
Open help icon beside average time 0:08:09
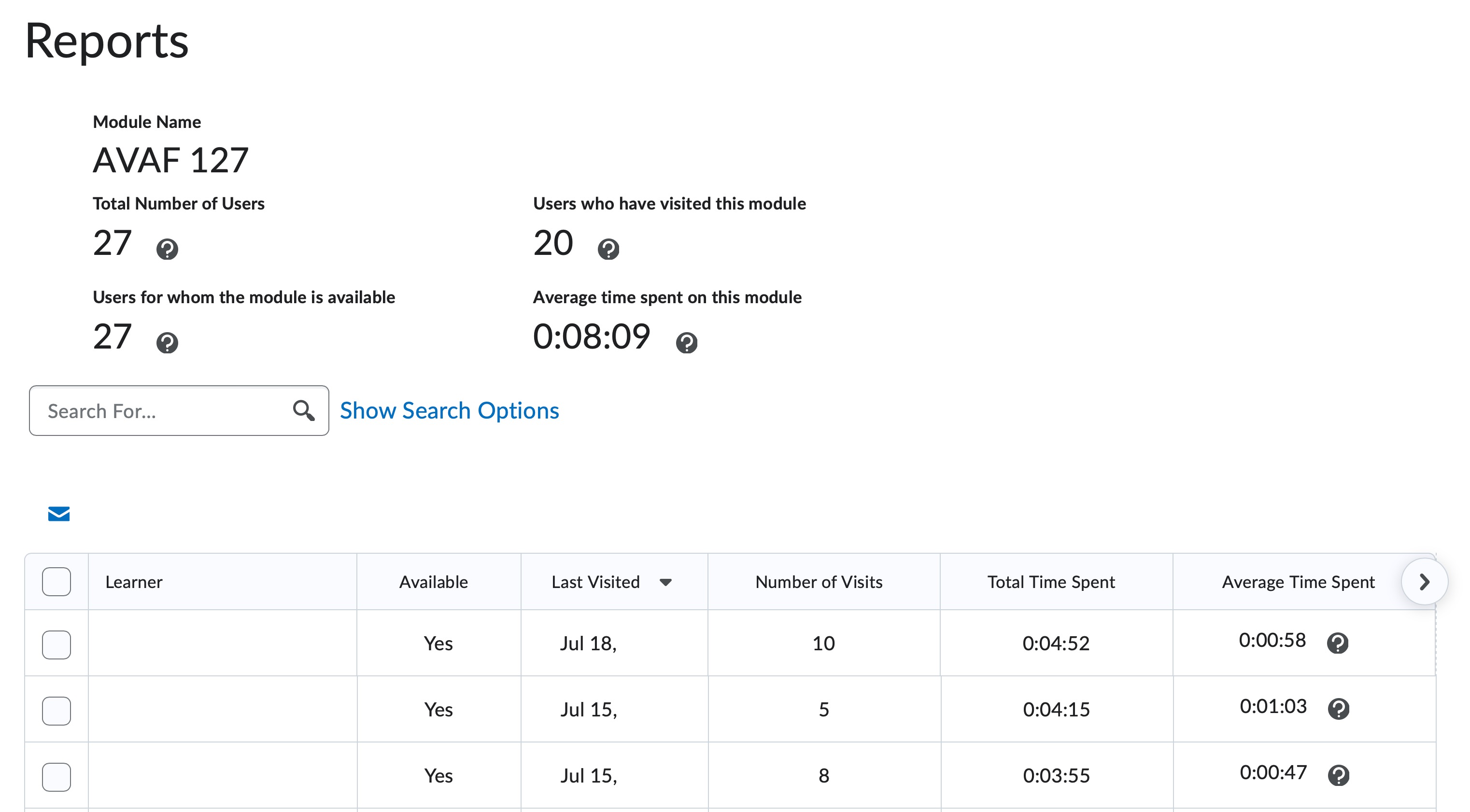click(x=687, y=342)
